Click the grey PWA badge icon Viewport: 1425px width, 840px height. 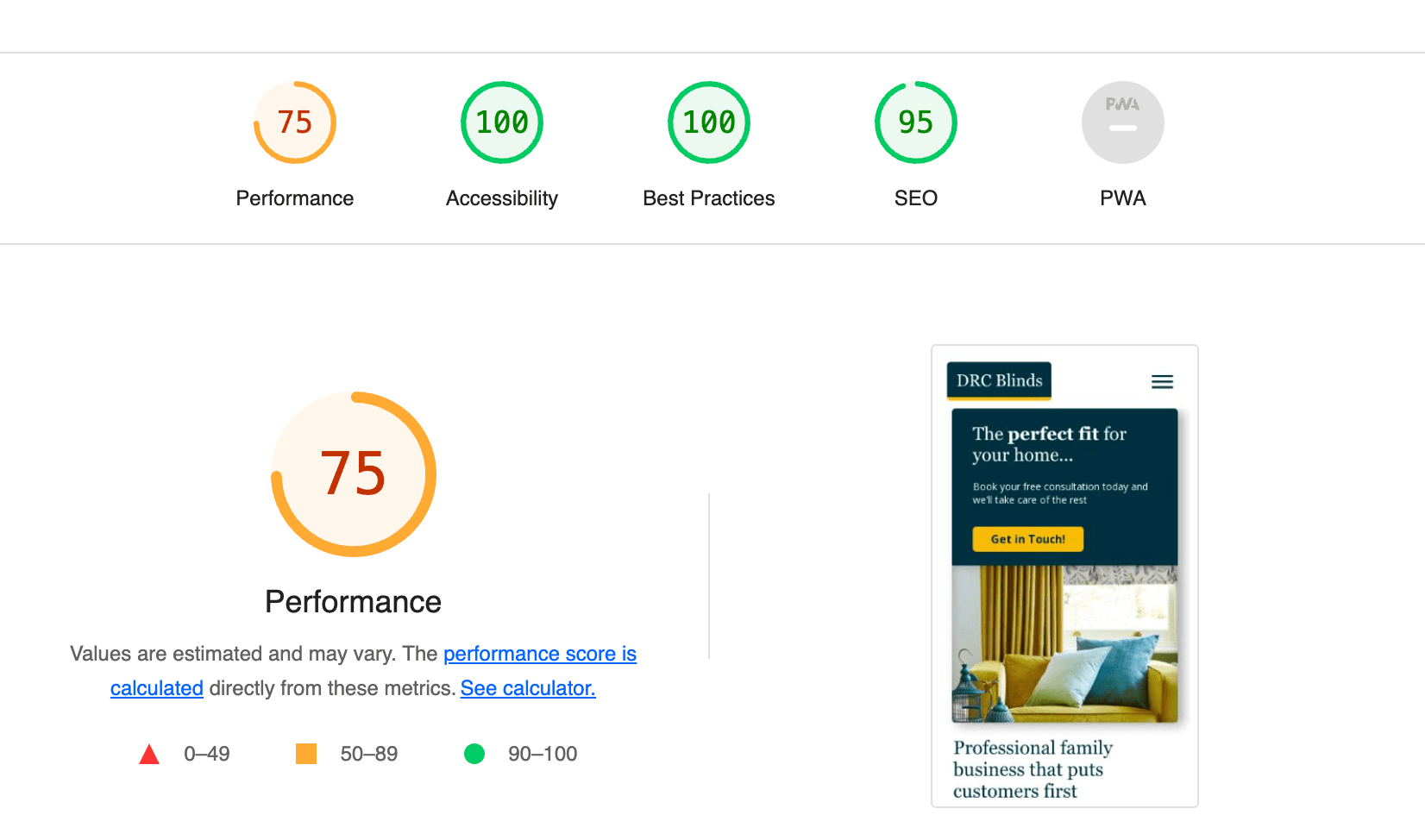click(x=1123, y=122)
